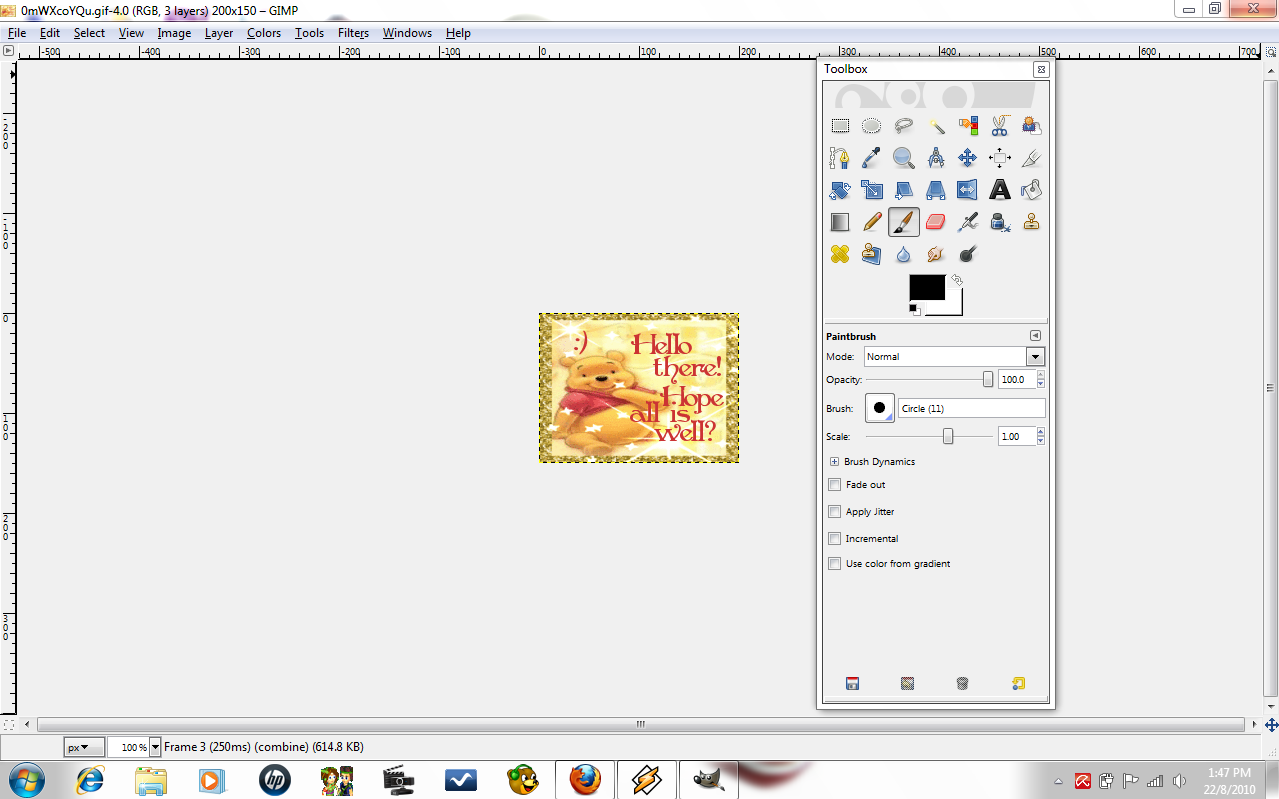Select the Free Select lasso tool
Viewport: 1279px width, 799px height.
tap(904, 126)
